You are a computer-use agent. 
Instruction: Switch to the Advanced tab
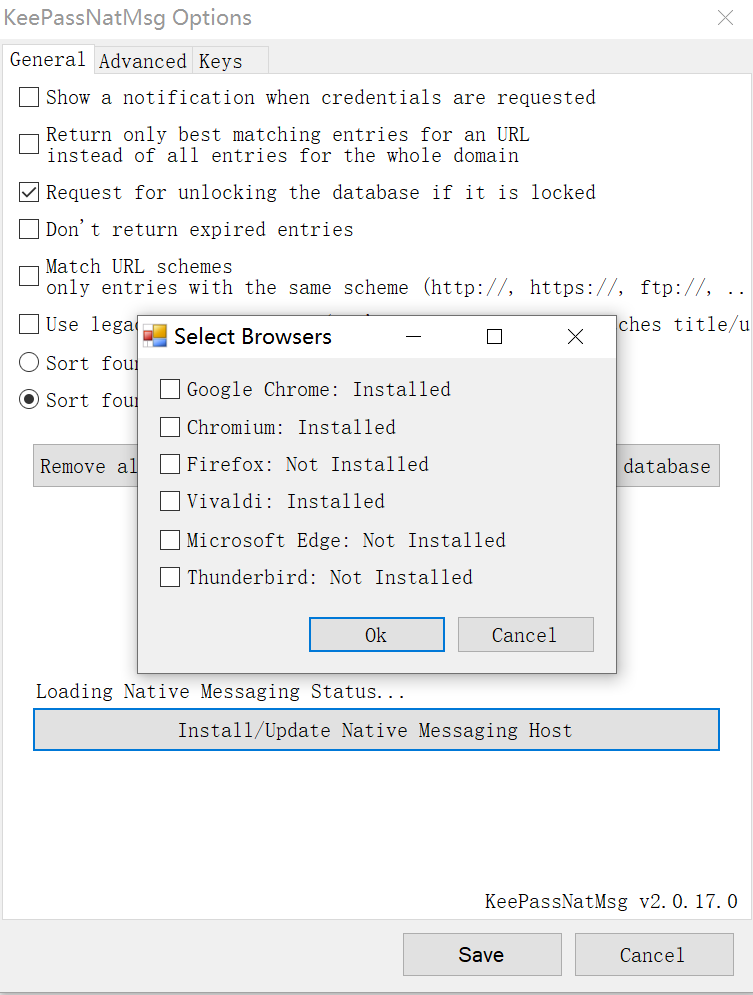coord(142,60)
